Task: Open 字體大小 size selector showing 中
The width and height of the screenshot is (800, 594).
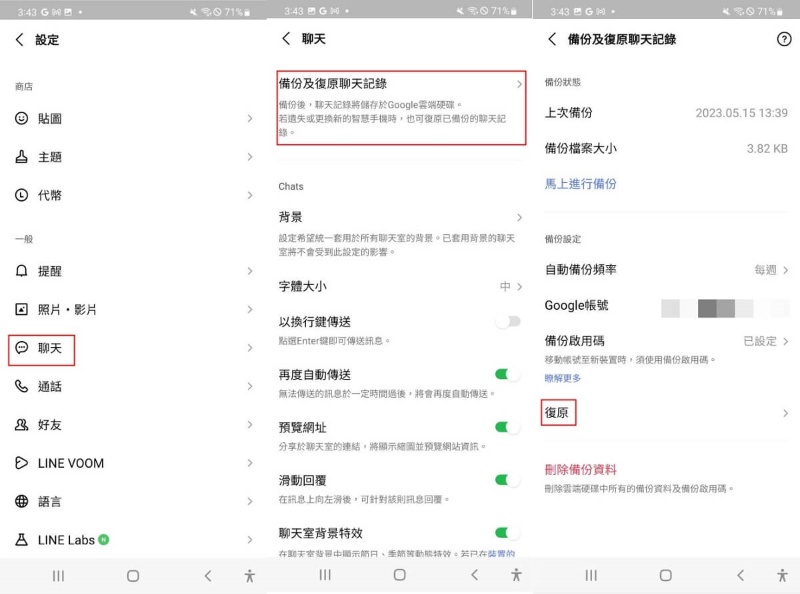Action: click(x=510, y=287)
